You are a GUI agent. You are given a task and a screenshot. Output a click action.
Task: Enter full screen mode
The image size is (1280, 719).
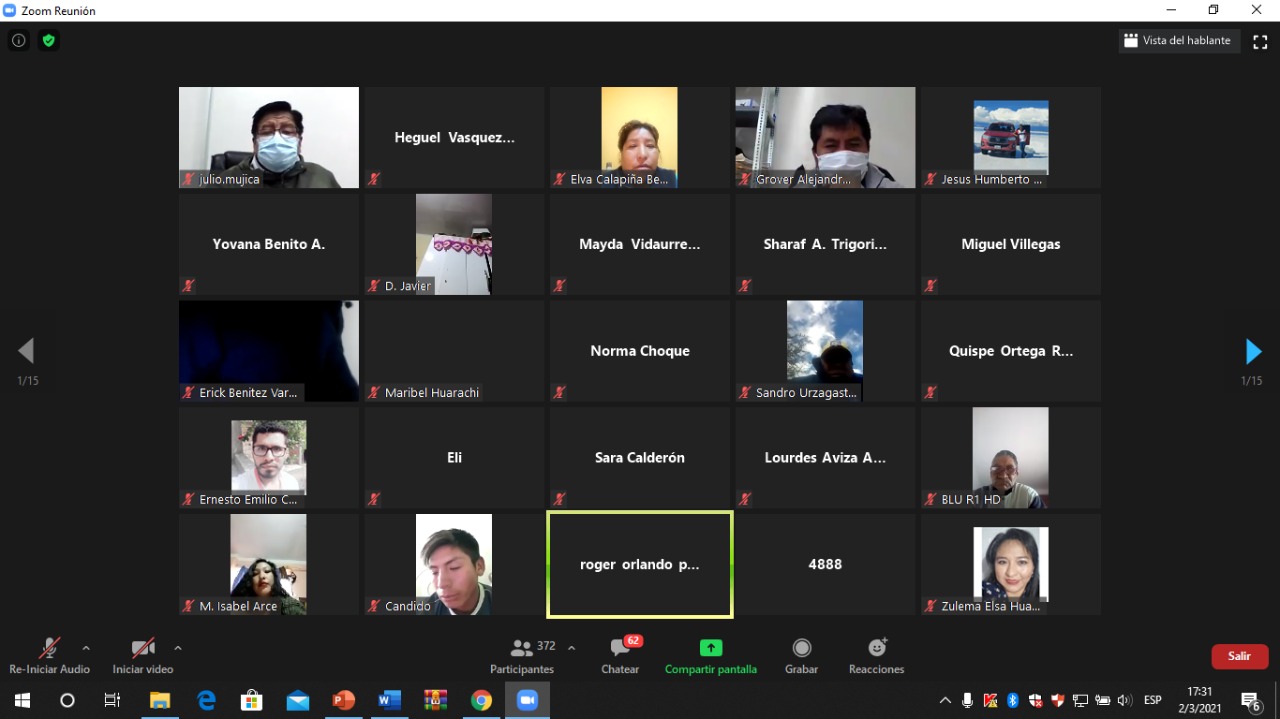tap(1260, 41)
